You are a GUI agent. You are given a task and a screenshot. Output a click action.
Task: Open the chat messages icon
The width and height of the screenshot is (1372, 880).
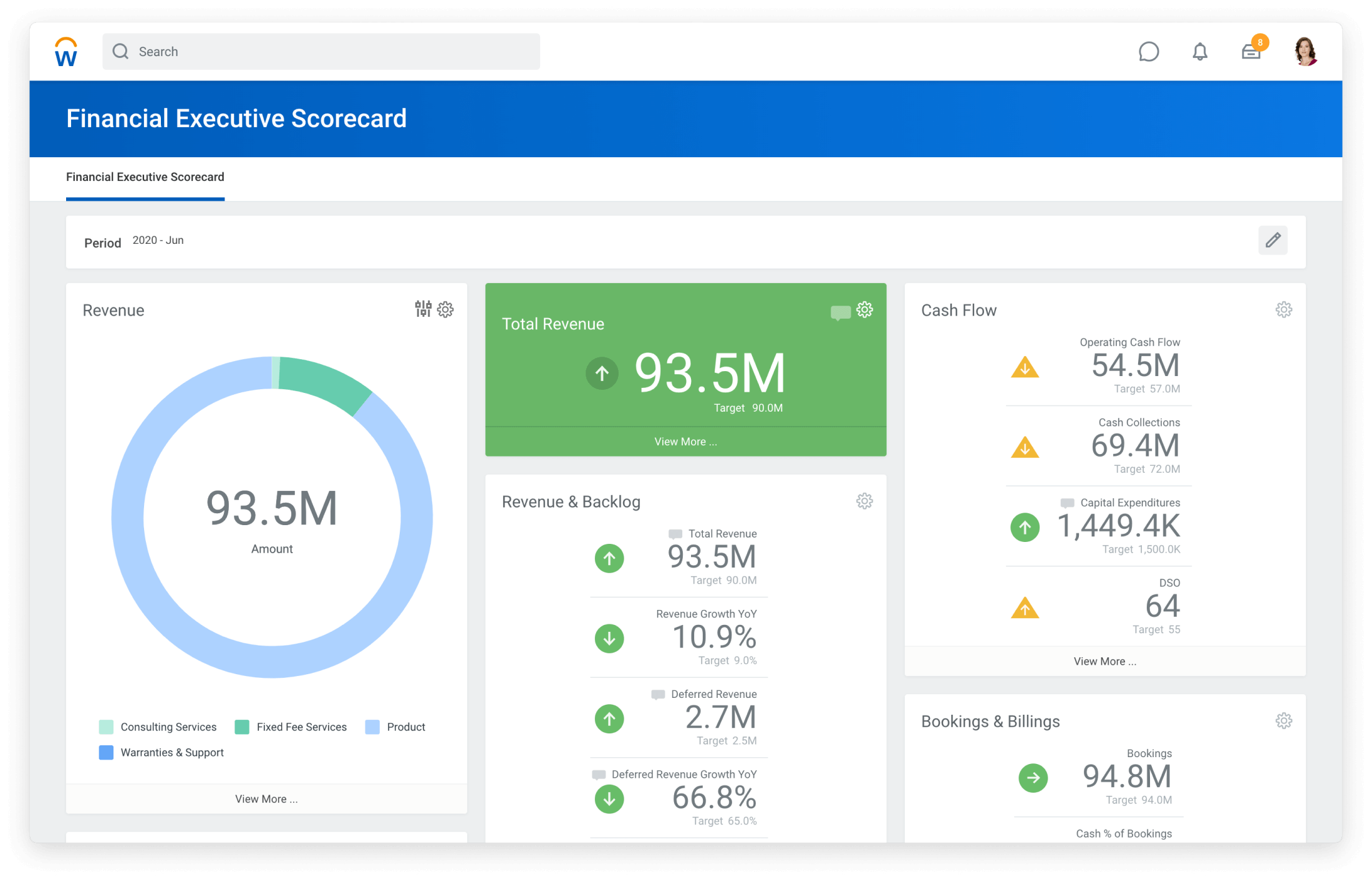point(1148,52)
